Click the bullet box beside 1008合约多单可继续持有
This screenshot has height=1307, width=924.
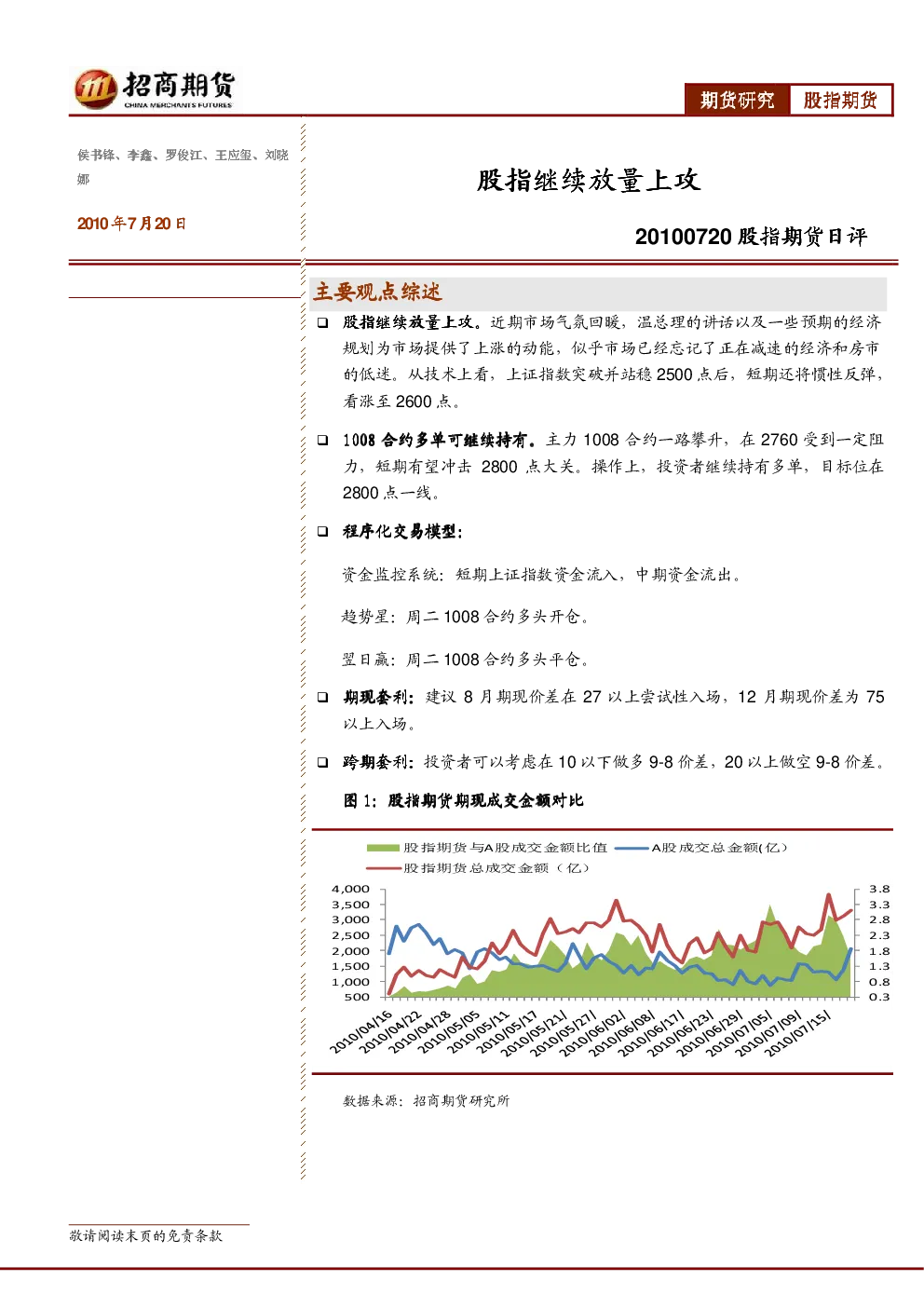coord(321,440)
